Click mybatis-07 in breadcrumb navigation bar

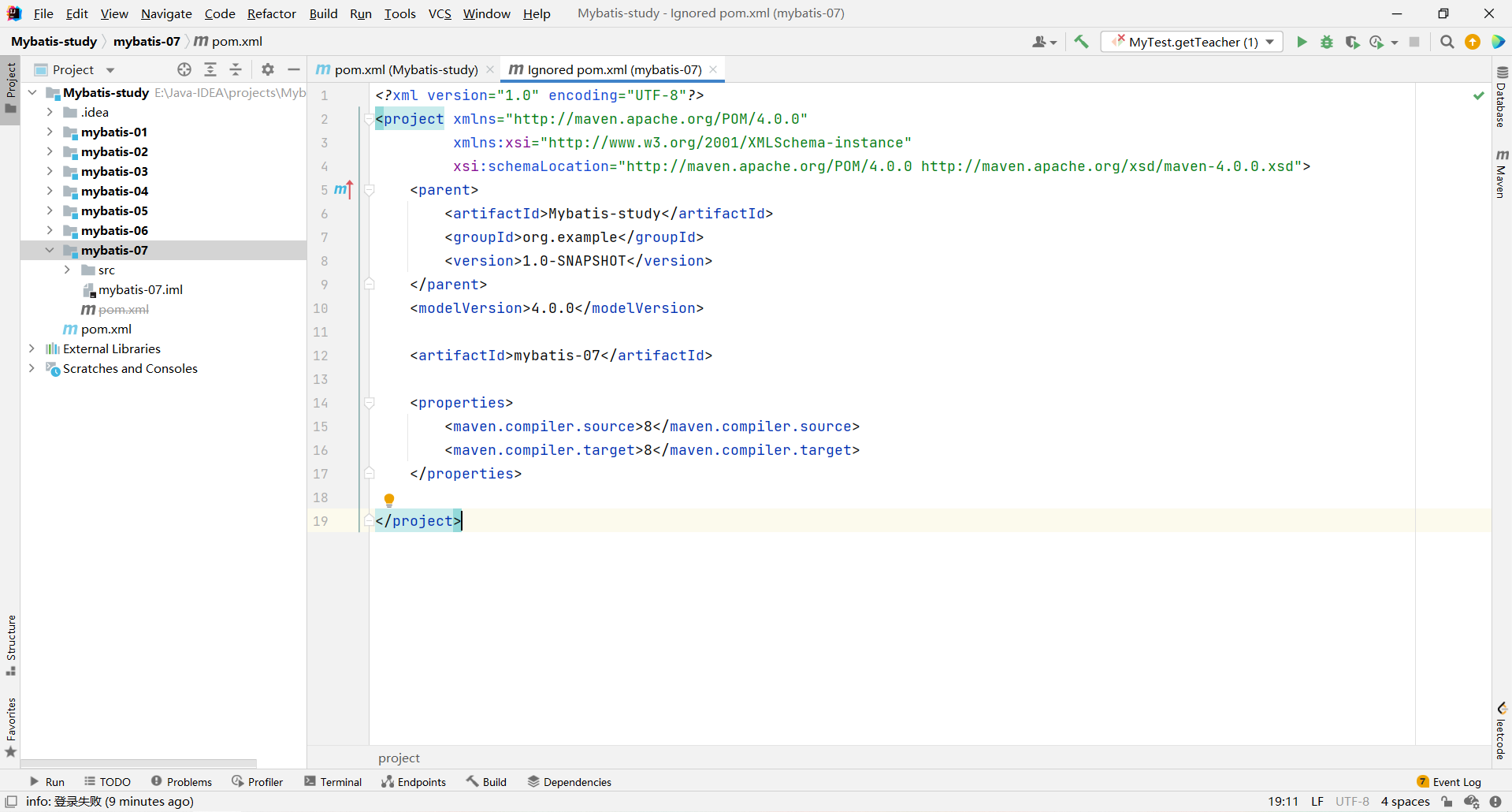pos(147,41)
